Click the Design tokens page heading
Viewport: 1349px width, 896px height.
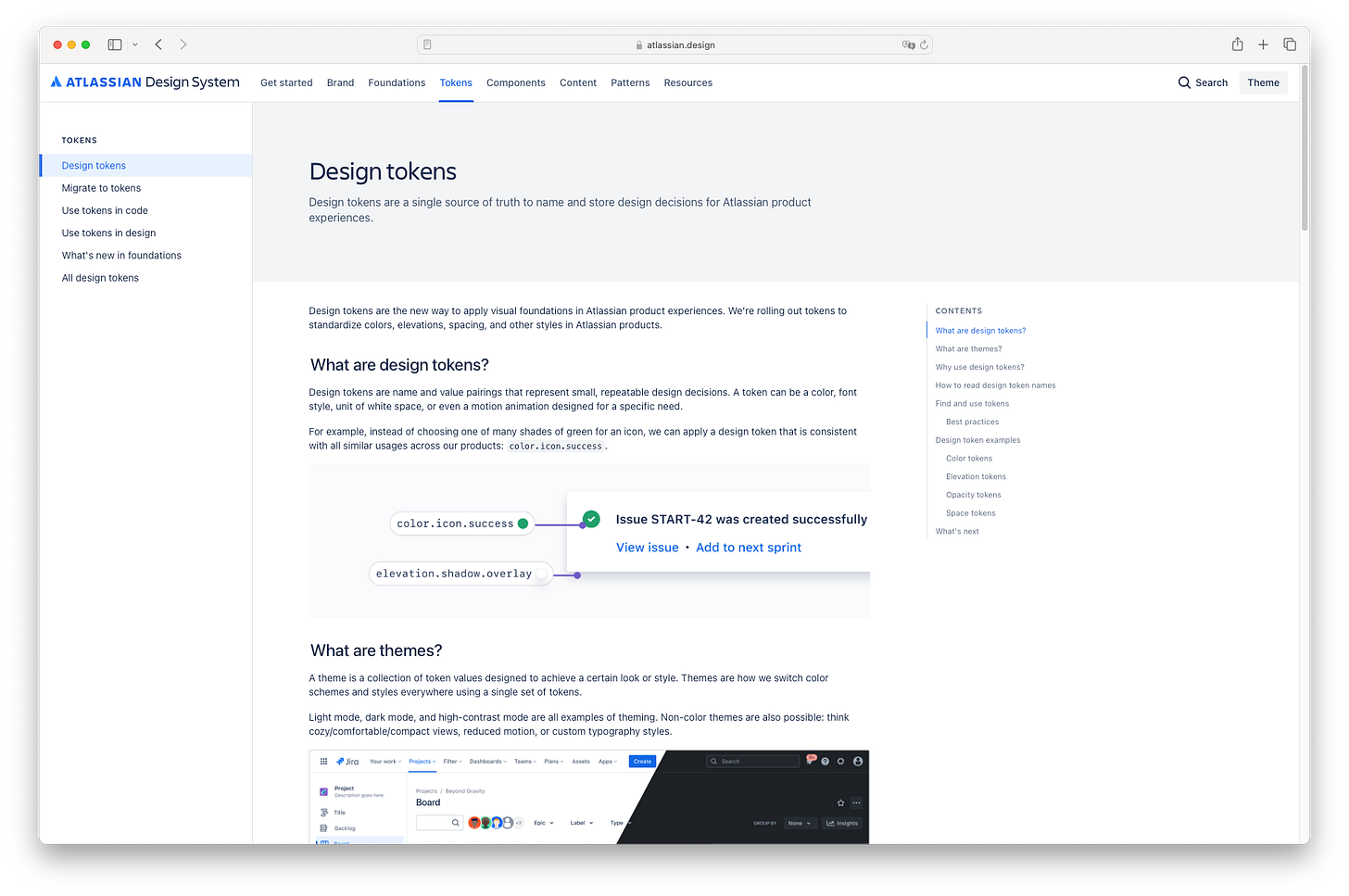pos(383,171)
